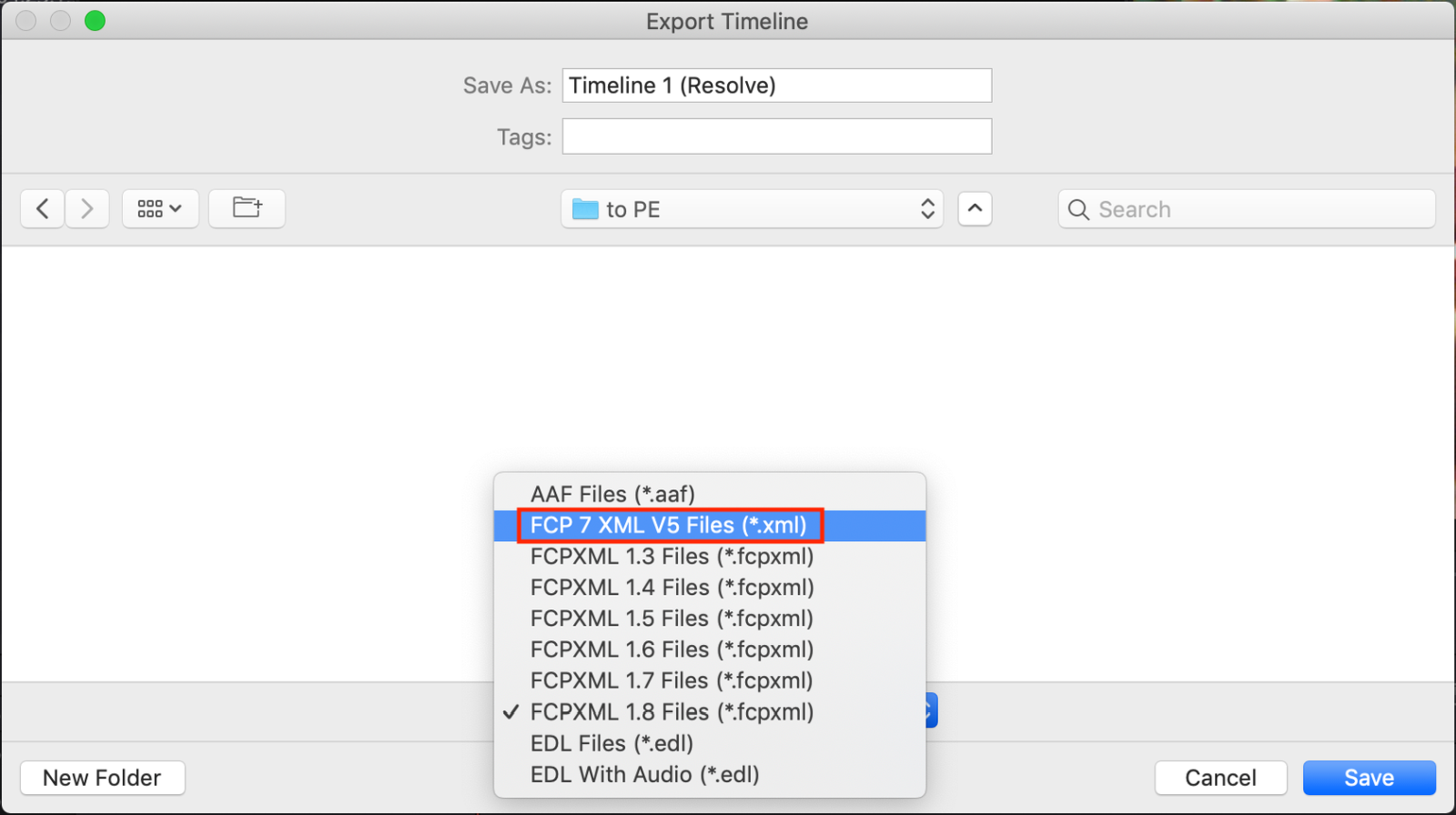
Task: Click the forward navigation arrow
Action: click(87, 209)
